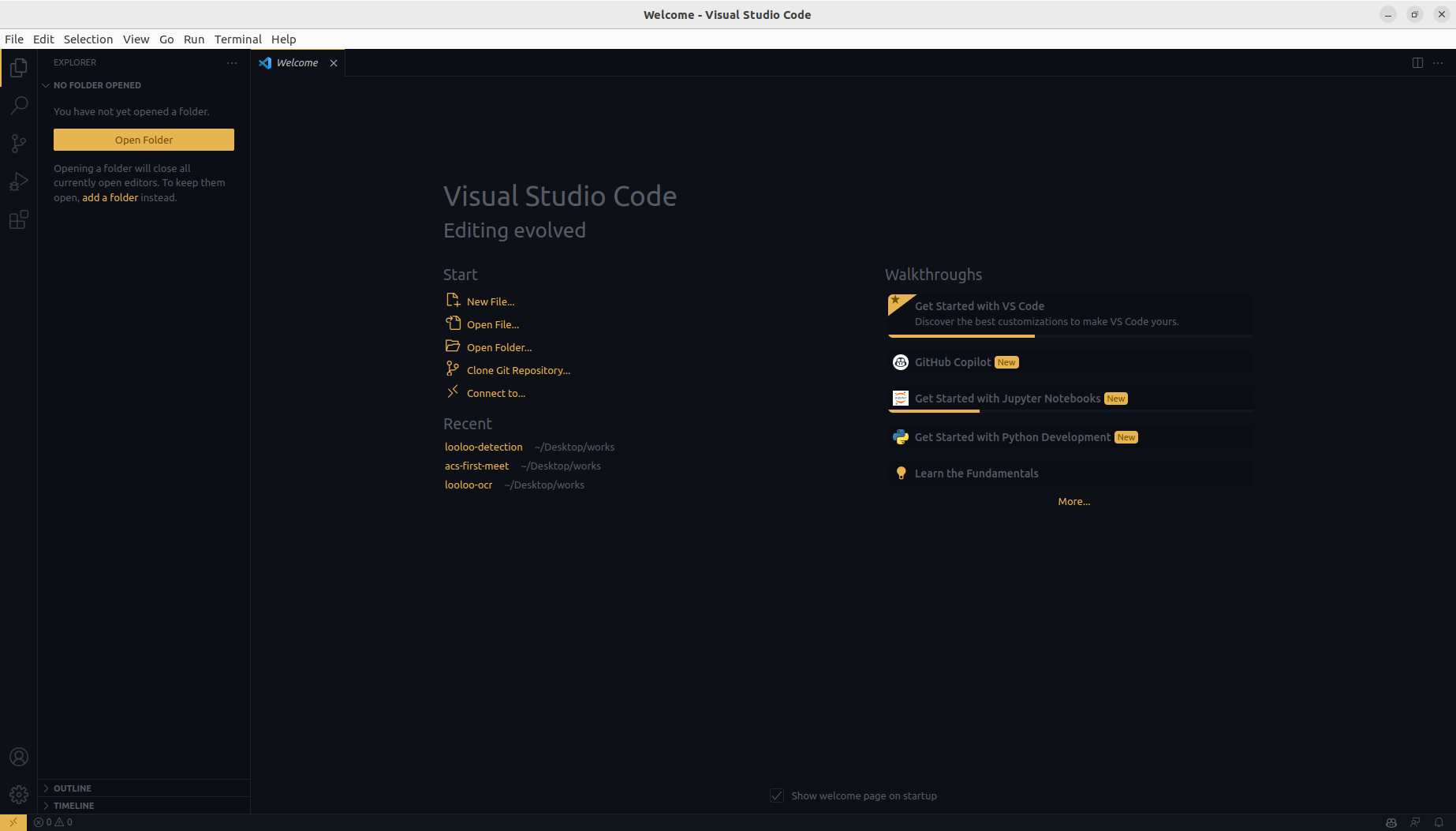
Task: Click the Learn the Fundamentals lightbulb icon
Action: [901, 474]
